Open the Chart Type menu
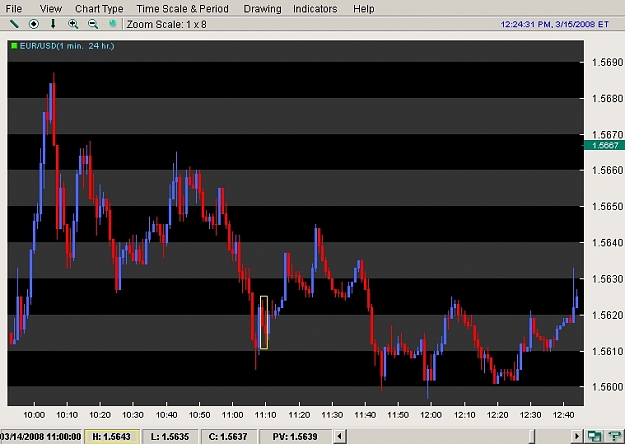This screenshot has width=625, height=444. (99, 9)
